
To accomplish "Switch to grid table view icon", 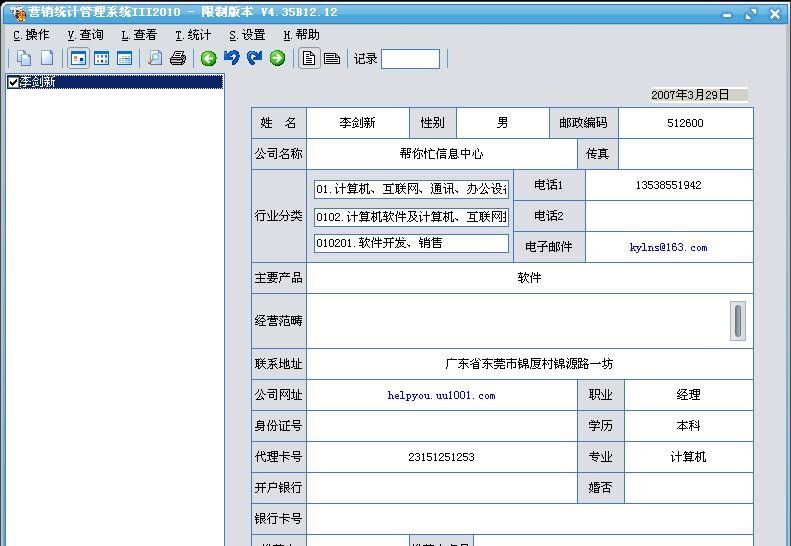I will 101,59.
